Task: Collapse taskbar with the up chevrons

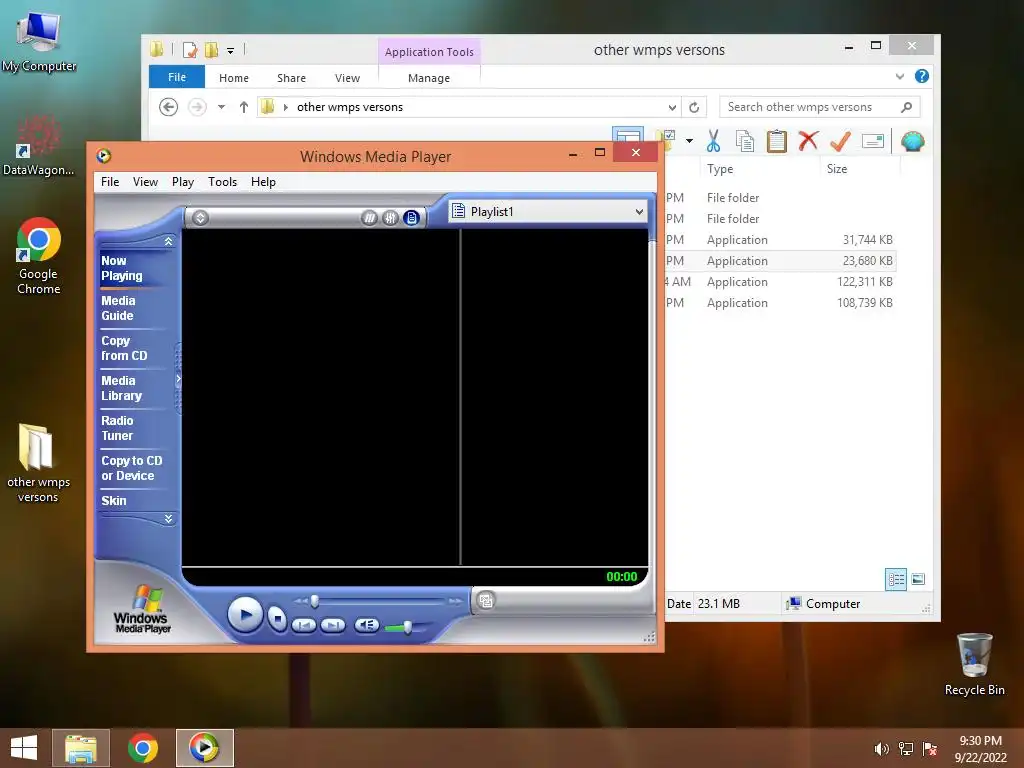Action: click(x=168, y=242)
